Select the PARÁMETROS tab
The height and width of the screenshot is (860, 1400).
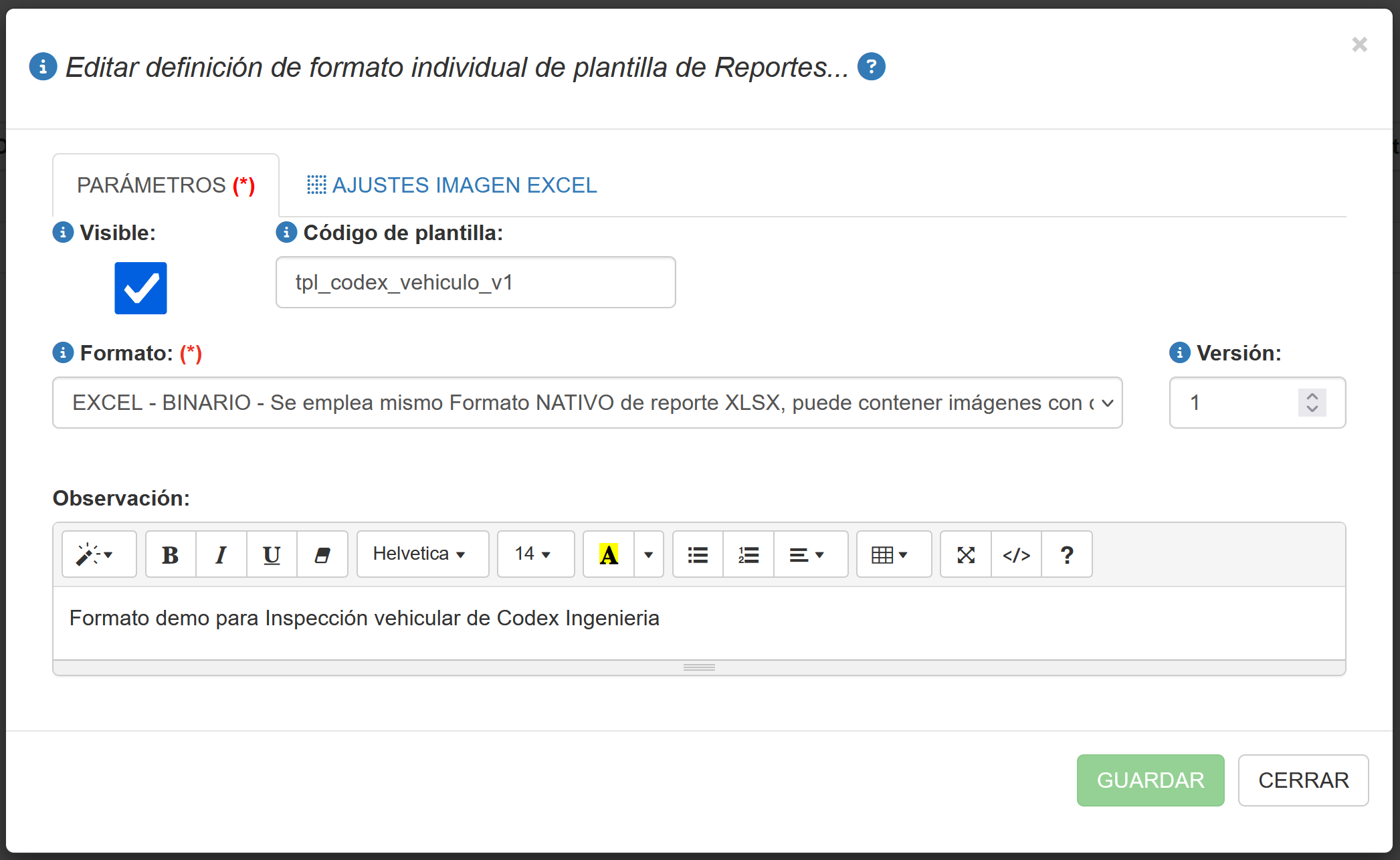[x=165, y=185]
